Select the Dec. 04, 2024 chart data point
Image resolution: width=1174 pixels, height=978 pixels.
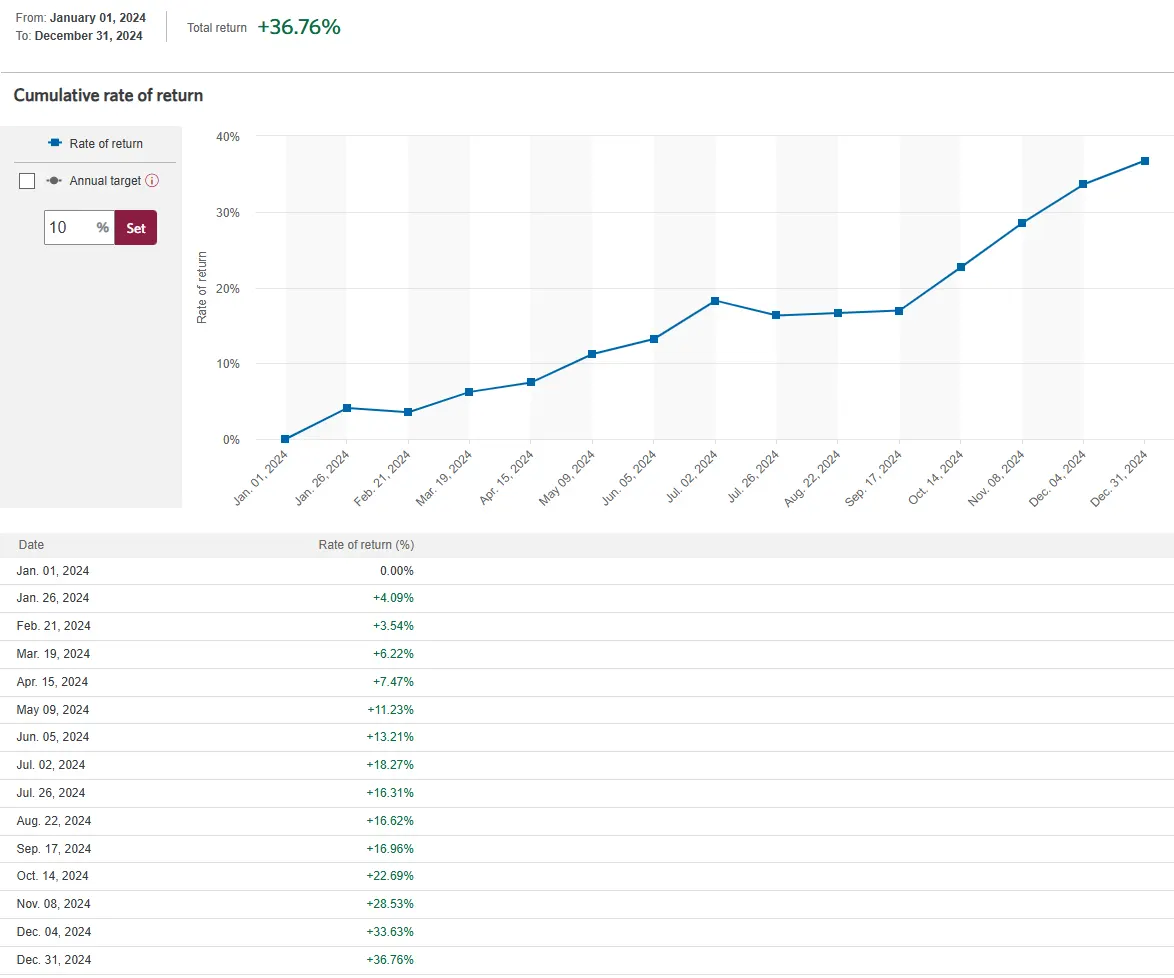coord(1083,183)
